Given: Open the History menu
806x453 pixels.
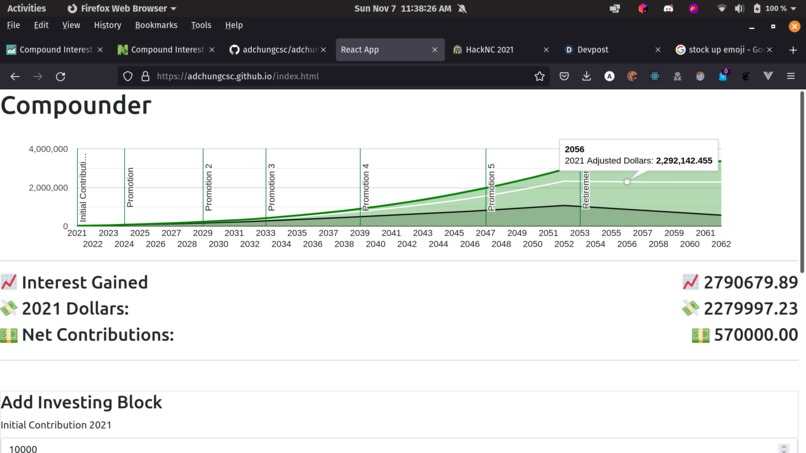Looking at the screenshot, I should click(107, 25).
